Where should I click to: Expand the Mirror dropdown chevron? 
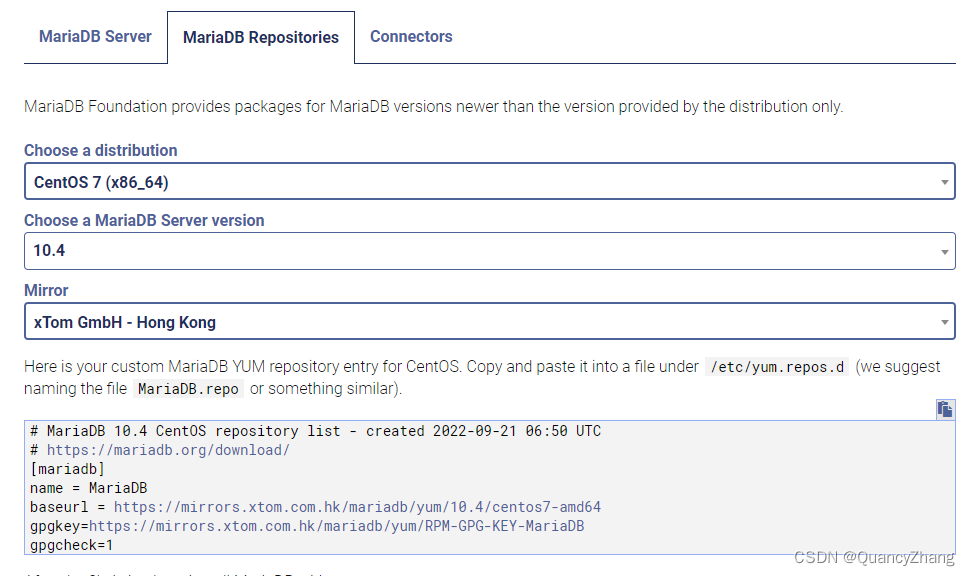944,321
